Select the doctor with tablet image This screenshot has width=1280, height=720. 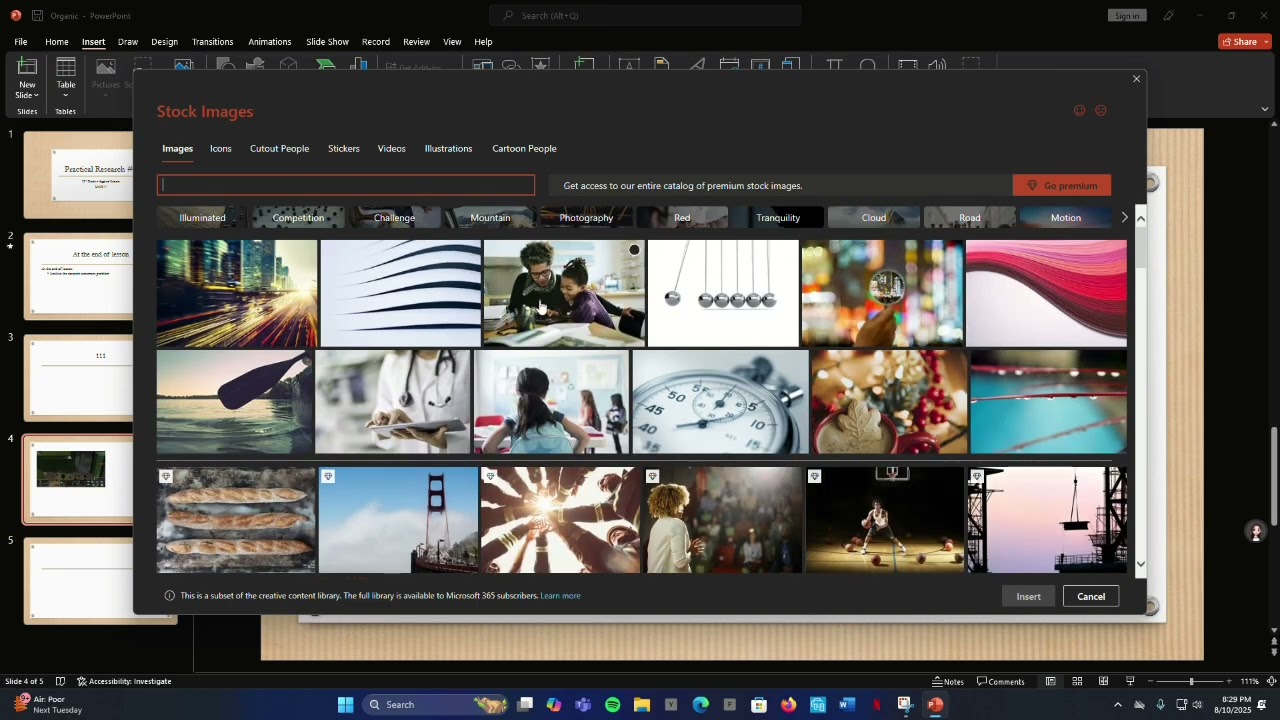point(392,402)
